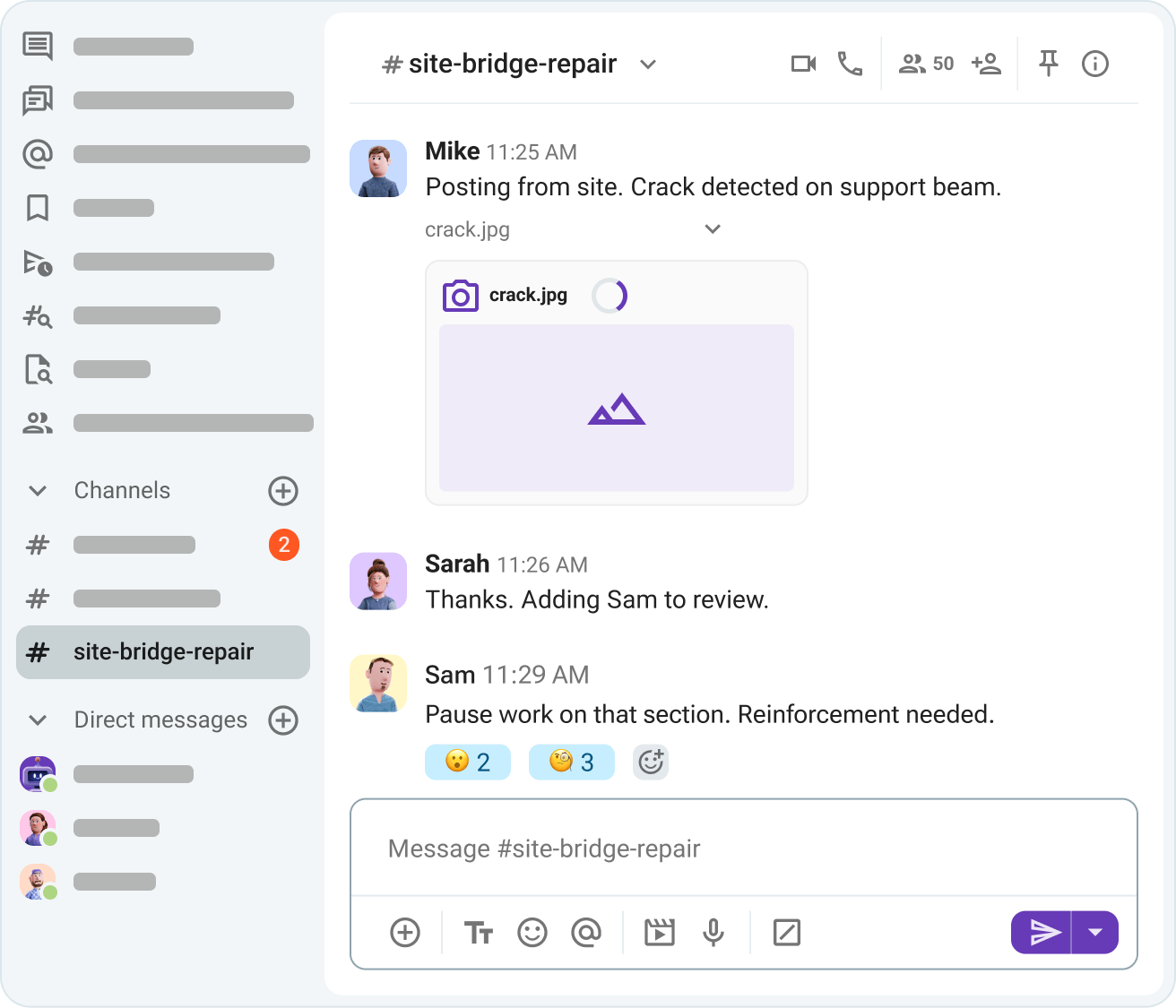Image resolution: width=1176 pixels, height=1008 pixels.
Task: Add a new reaction to Sam's message
Action: click(651, 762)
